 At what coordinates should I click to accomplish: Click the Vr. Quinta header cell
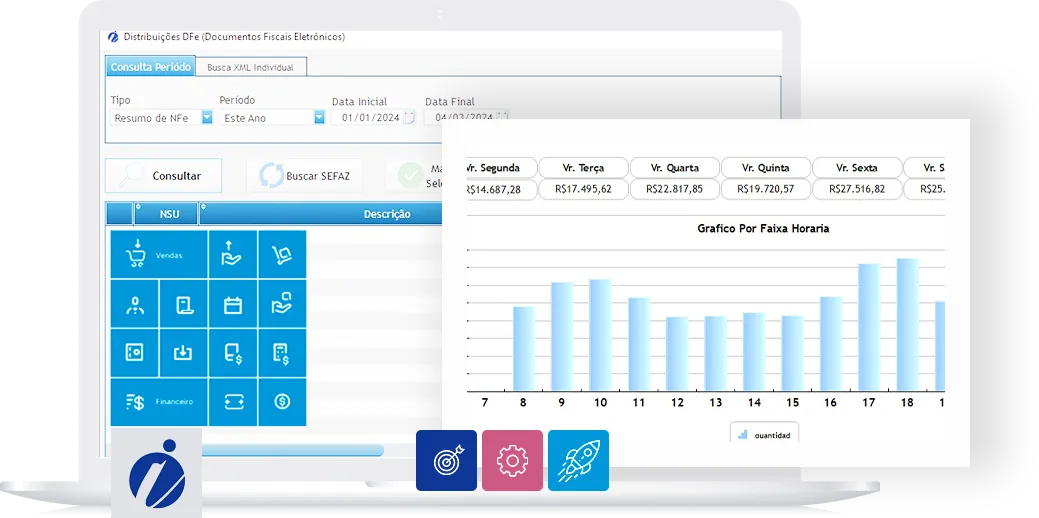click(x=766, y=168)
